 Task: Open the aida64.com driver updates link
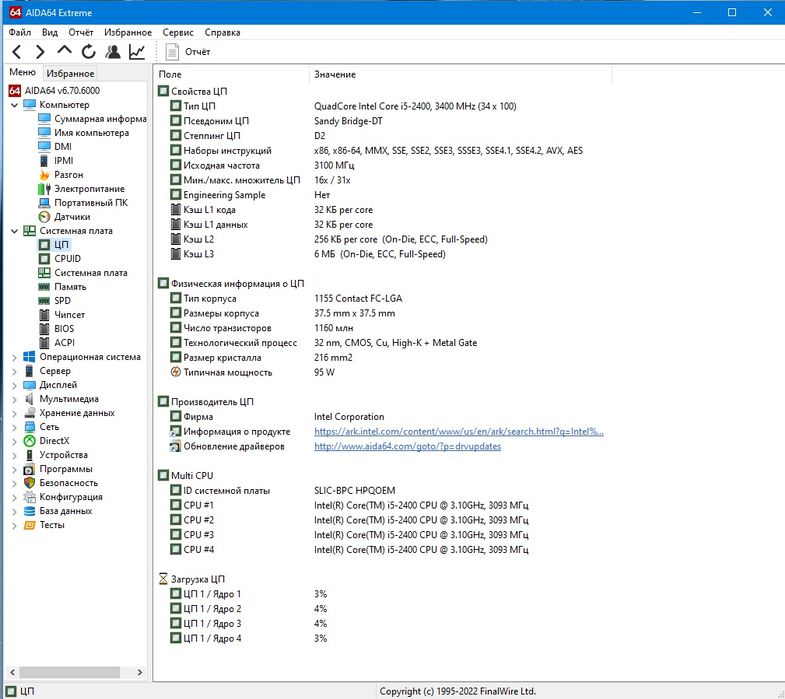pyautogui.click(x=408, y=447)
